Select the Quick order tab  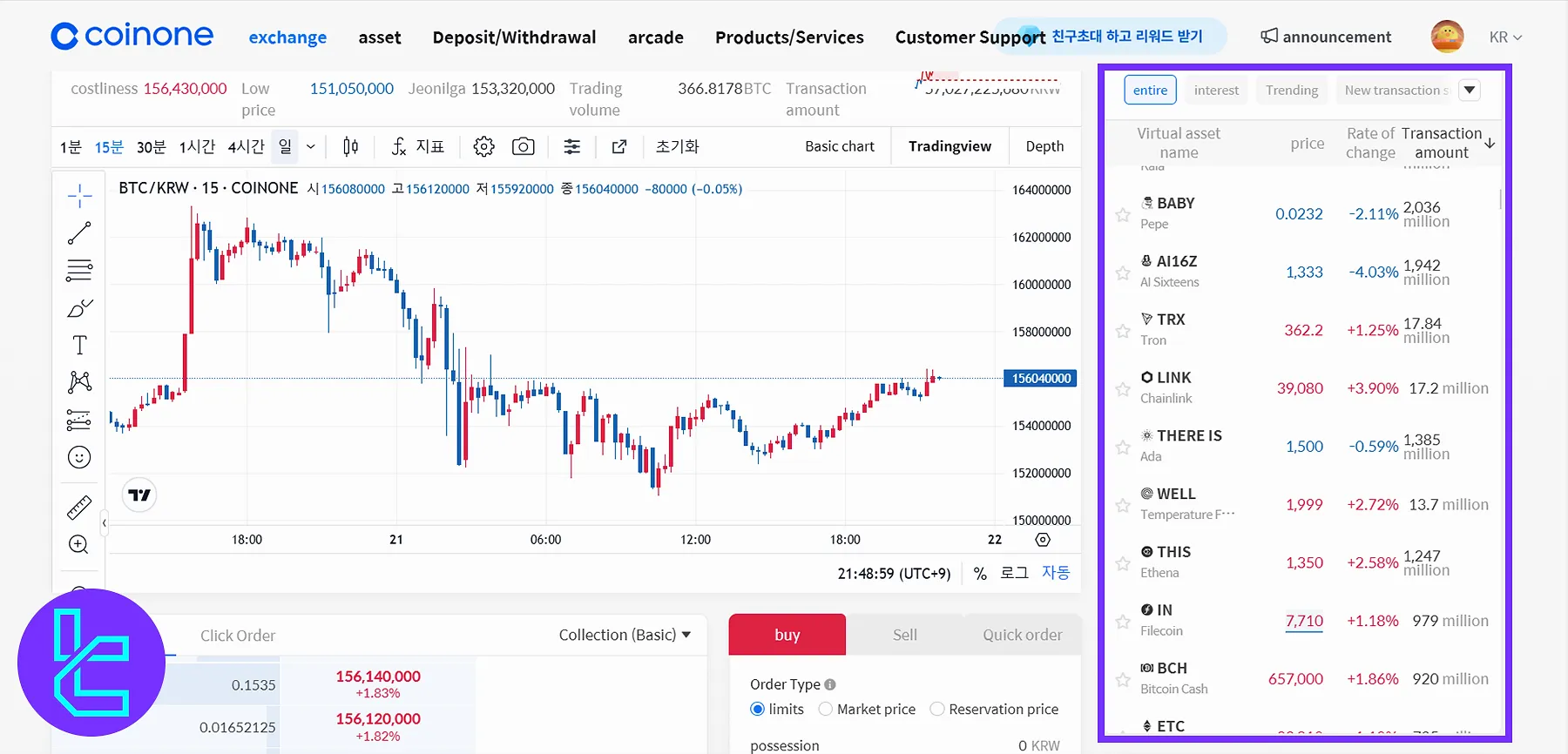coord(1023,635)
